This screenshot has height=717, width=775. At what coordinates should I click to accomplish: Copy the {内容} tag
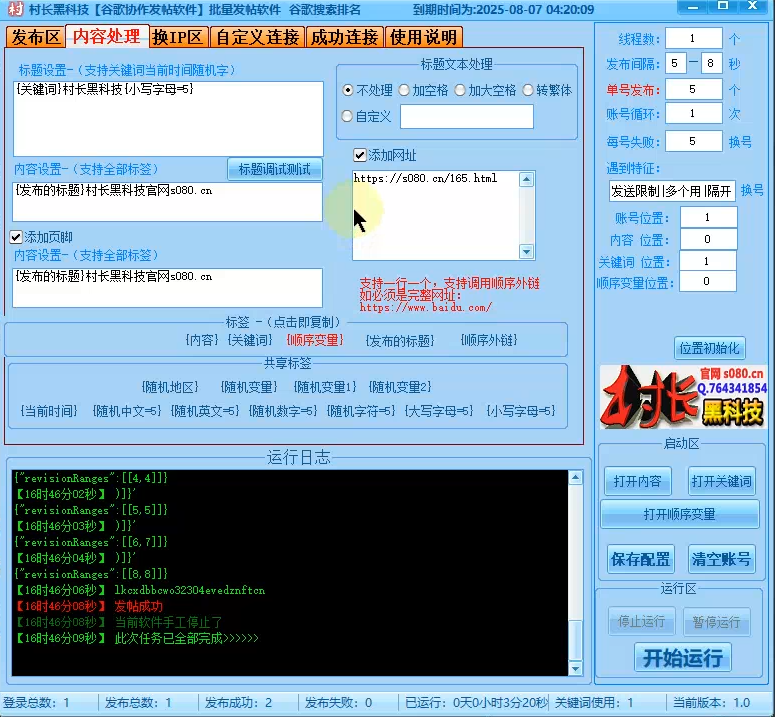pyautogui.click(x=202, y=340)
